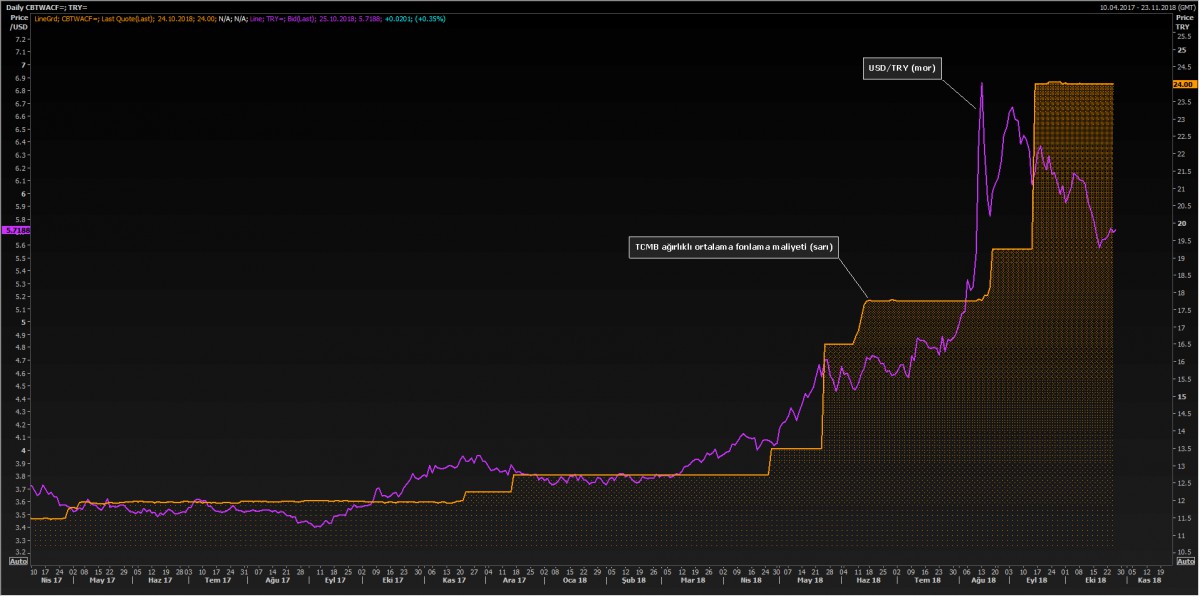Click the 'Price TRY' right axis header
Viewport: 1200px width, 597px height.
(1183, 22)
